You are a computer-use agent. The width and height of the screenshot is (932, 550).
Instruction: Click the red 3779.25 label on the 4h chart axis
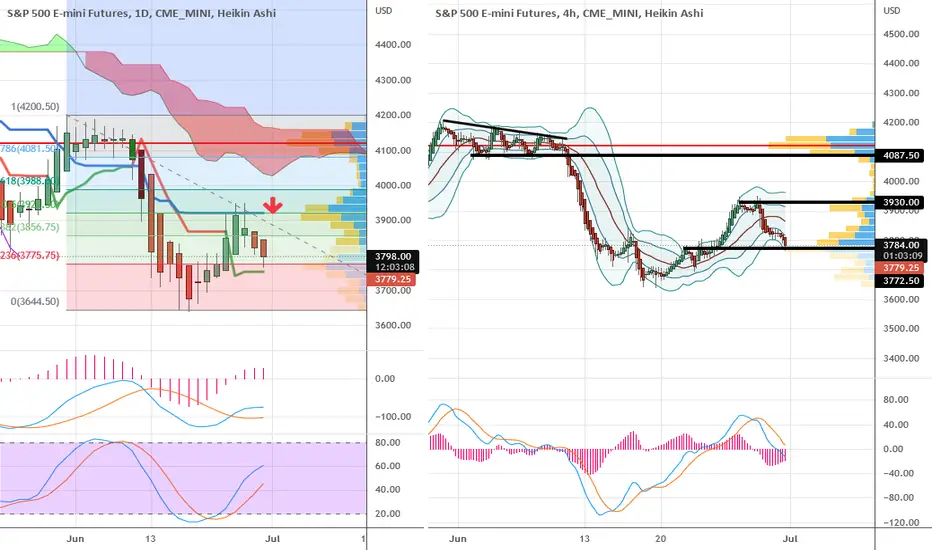tap(900, 268)
